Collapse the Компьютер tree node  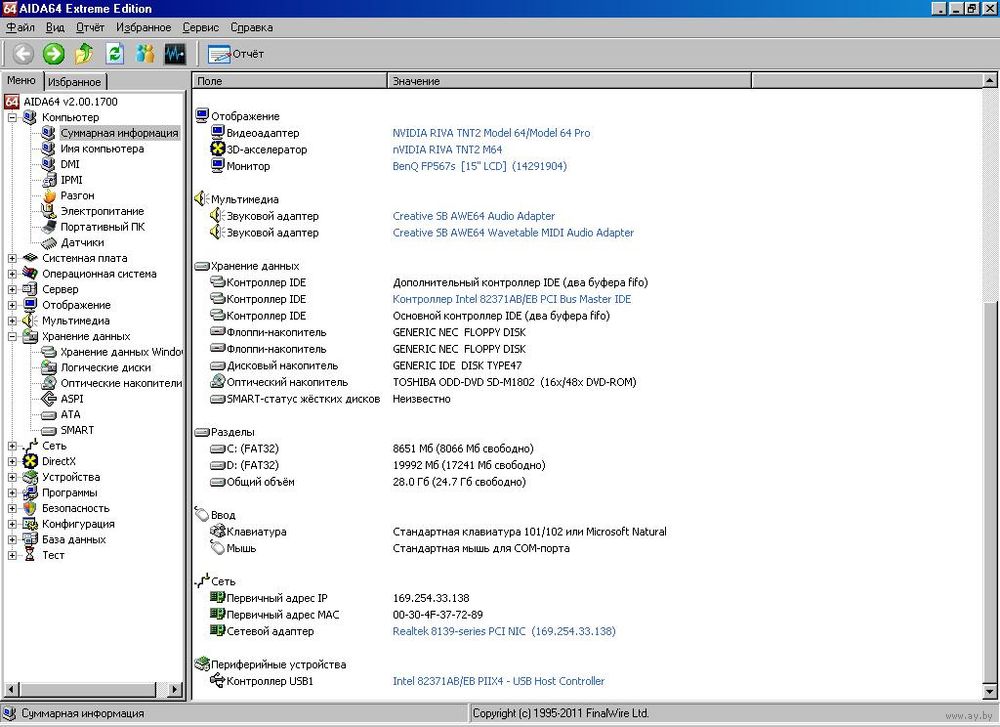click(x=12, y=118)
